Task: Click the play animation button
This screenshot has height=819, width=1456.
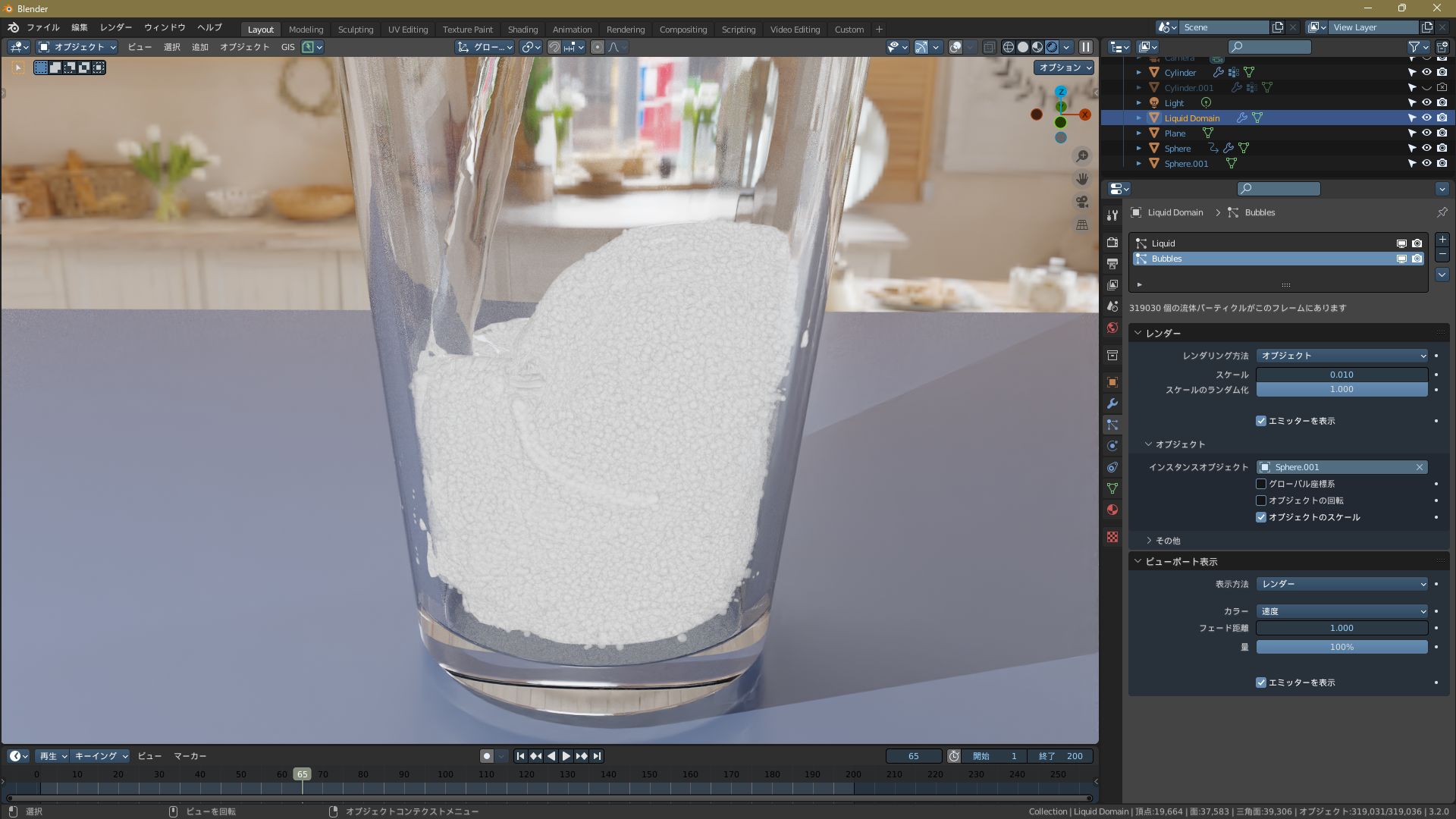Action: click(x=566, y=756)
